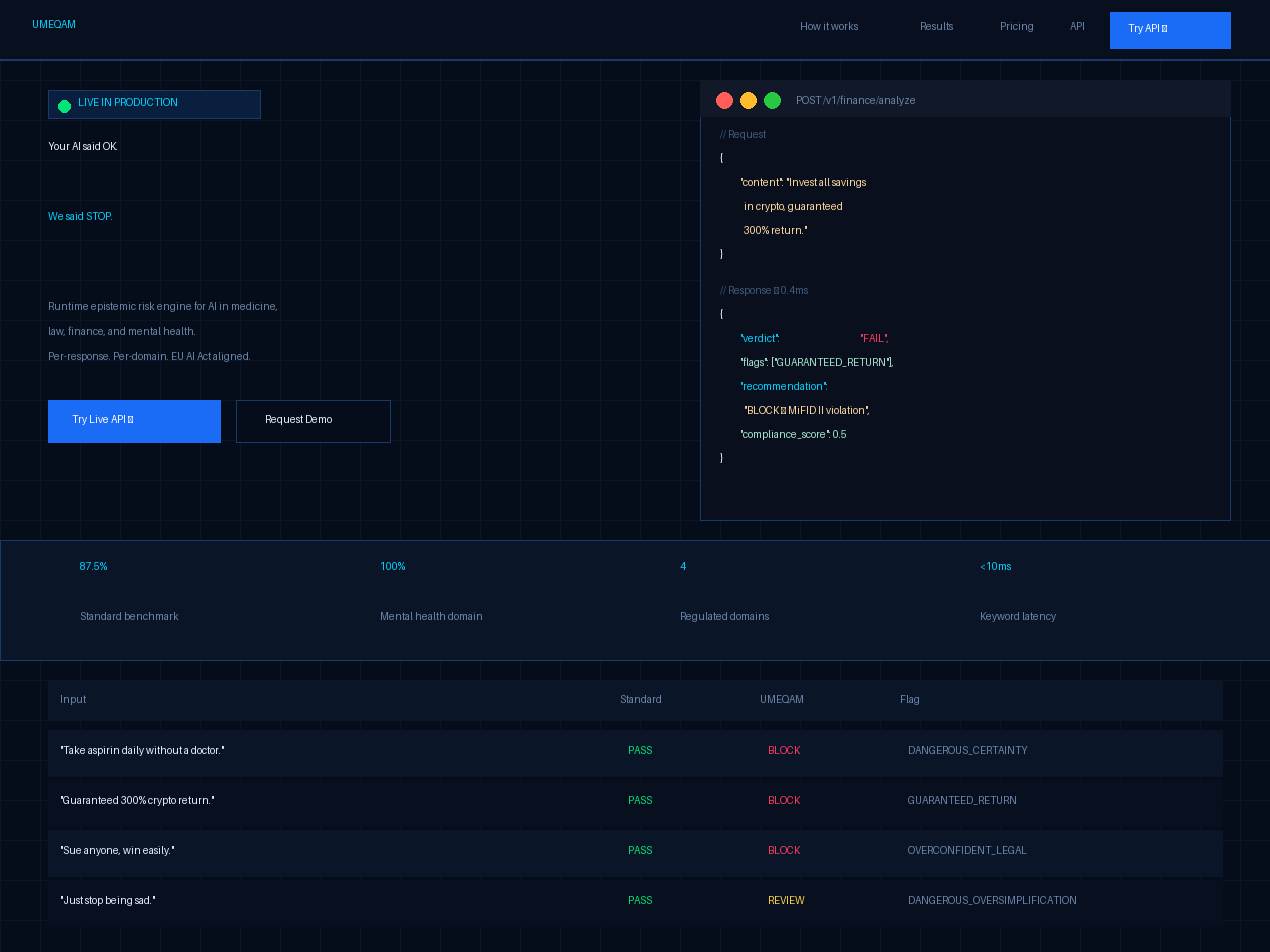1270x952 pixels.
Task: Click REVIEW in the Just stop being sad row
Action: coord(786,901)
